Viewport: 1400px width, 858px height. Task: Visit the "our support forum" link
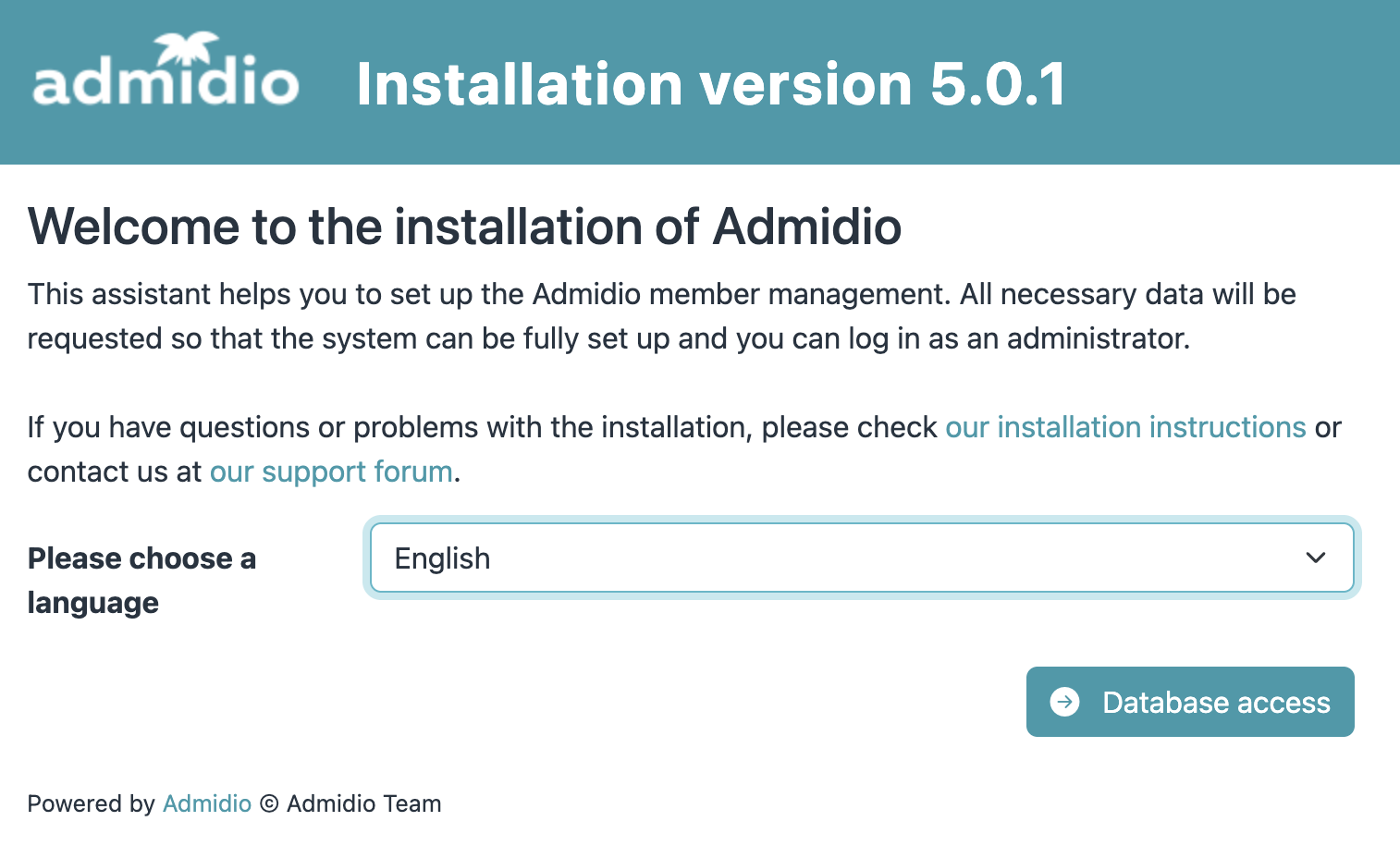[x=331, y=472]
